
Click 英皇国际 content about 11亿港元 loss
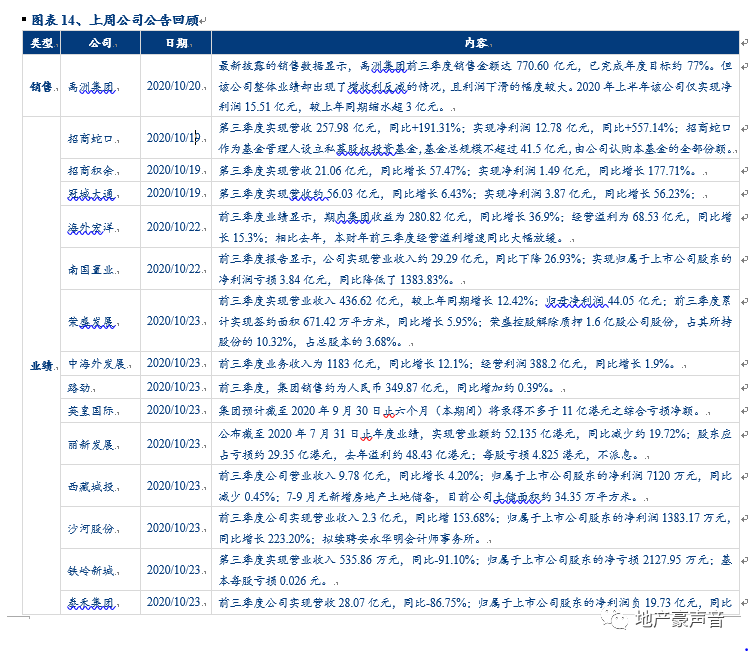[x=461, y=411]
